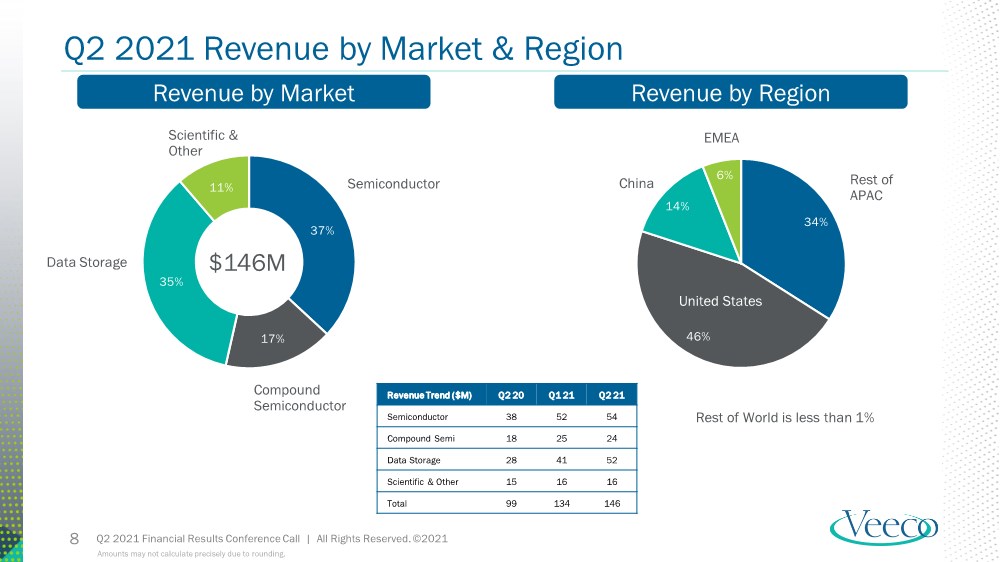Click the 'Rest of APAC' pie label
The image size is (1000, 562).
(x=871, y=188)
